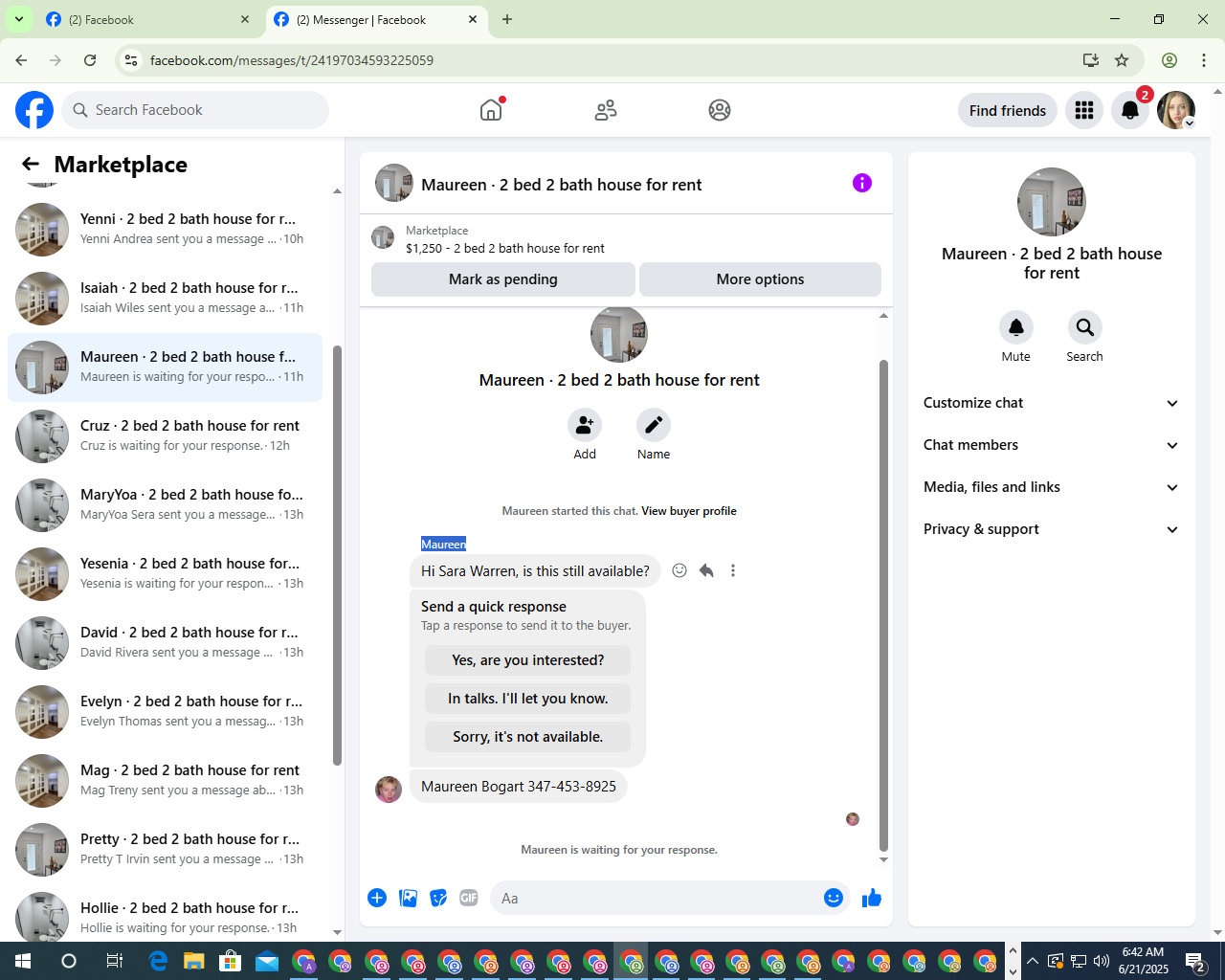The width and height of the screenshot is (1225, 980).
Task: Expand Media, files and links section
Action: tap(1052, 487)
